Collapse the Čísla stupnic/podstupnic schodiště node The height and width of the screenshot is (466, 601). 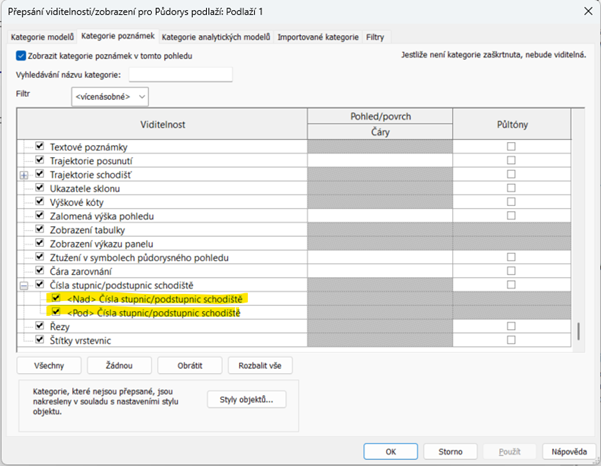(x=24, y=285)
